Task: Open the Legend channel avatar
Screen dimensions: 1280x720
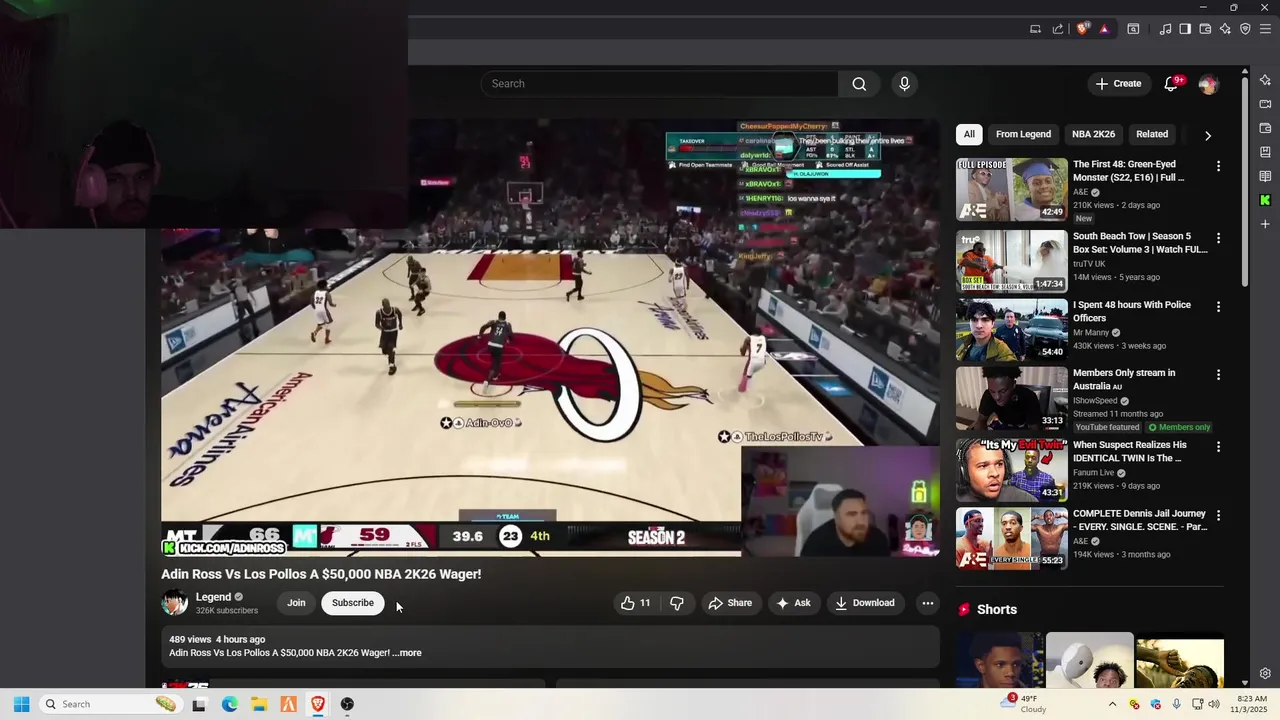Action: (x=175, y=603)
